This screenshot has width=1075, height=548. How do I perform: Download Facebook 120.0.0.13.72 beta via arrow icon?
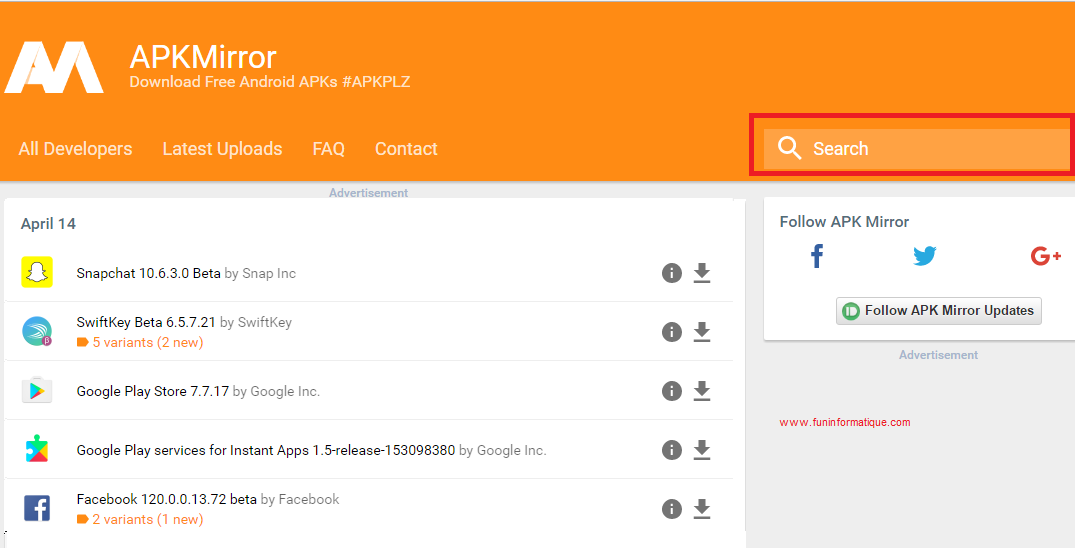click(x=701, y=509)
